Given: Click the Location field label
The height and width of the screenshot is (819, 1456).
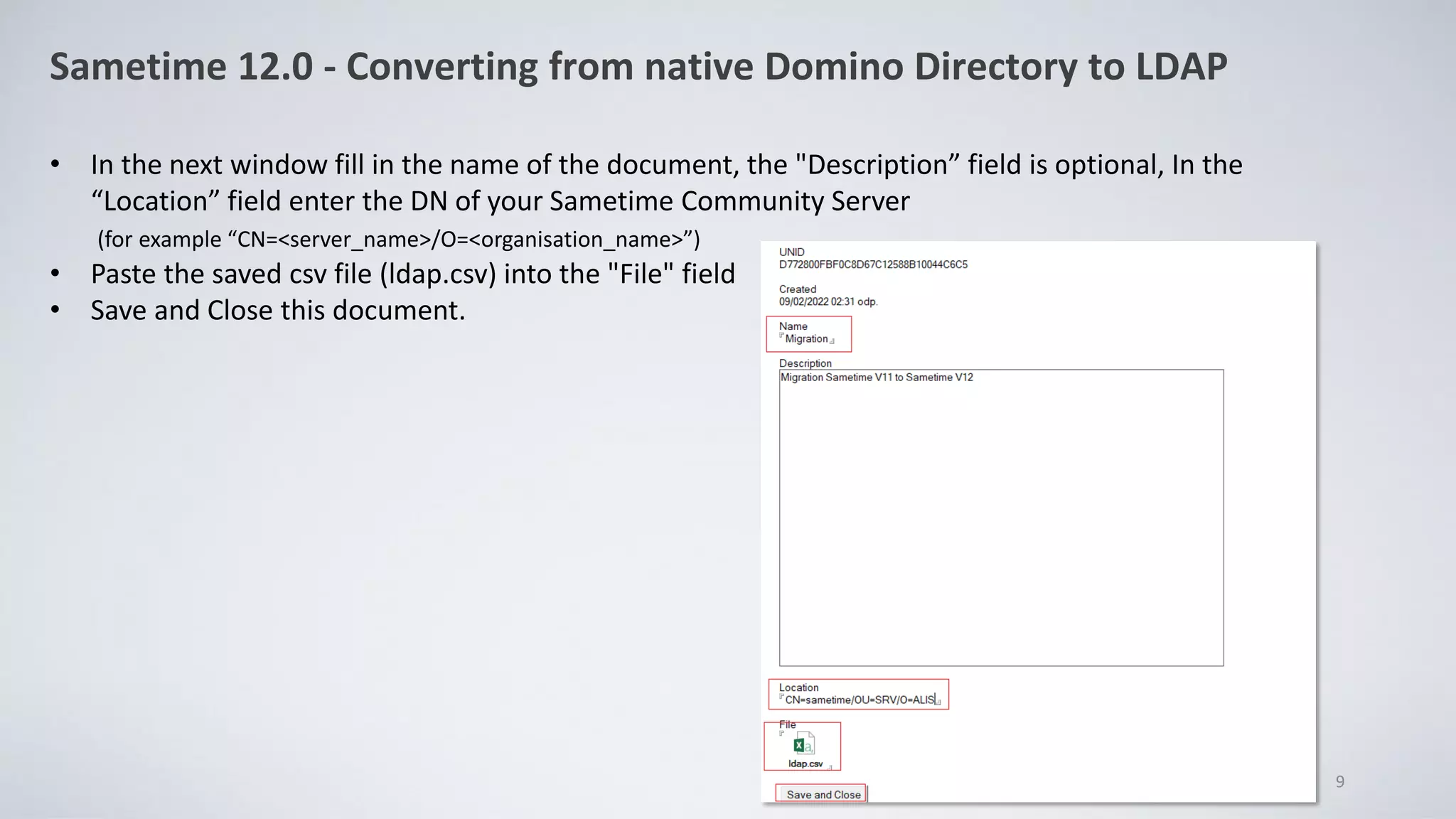Looking at the screenshot, I should 798,687.
